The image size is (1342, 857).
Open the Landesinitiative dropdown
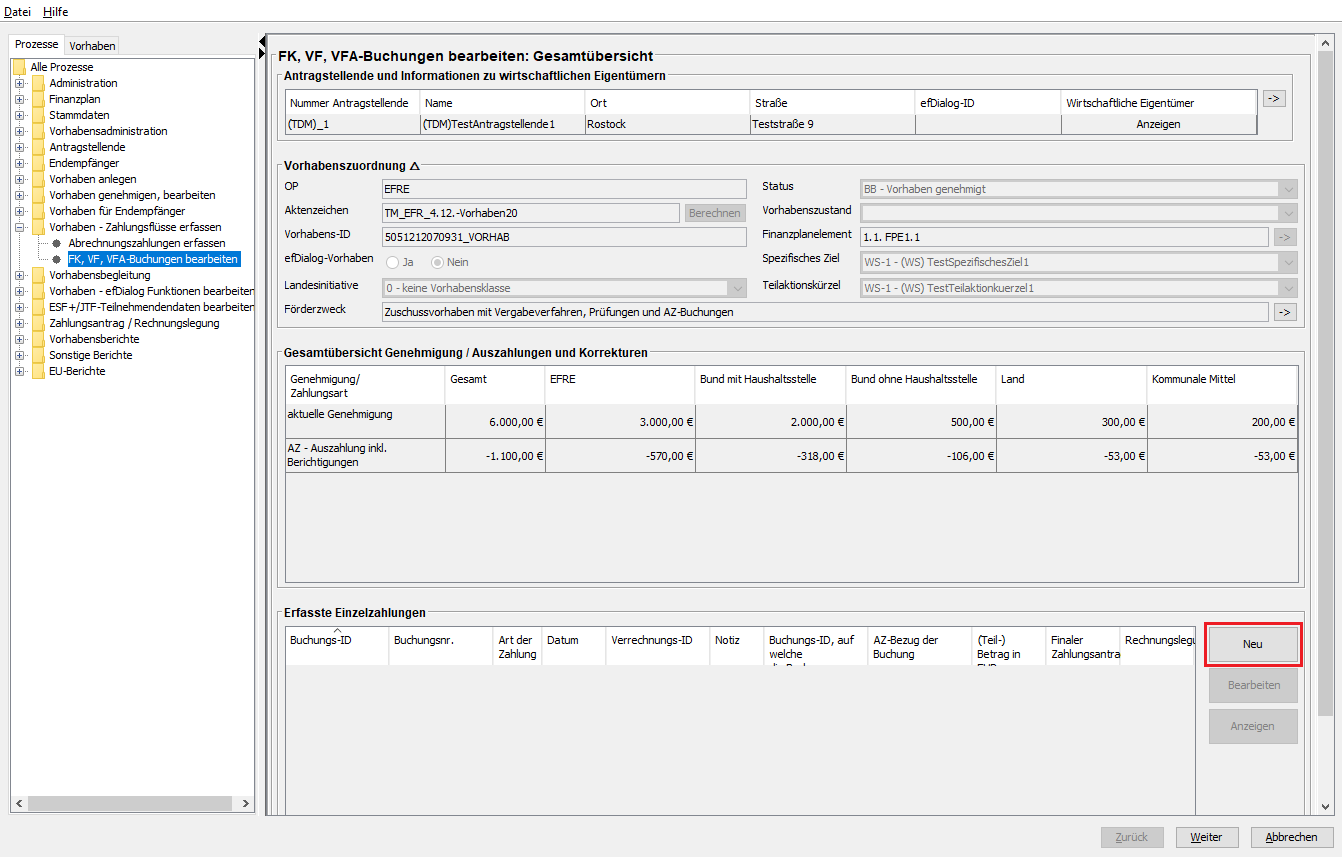(565, 288)
